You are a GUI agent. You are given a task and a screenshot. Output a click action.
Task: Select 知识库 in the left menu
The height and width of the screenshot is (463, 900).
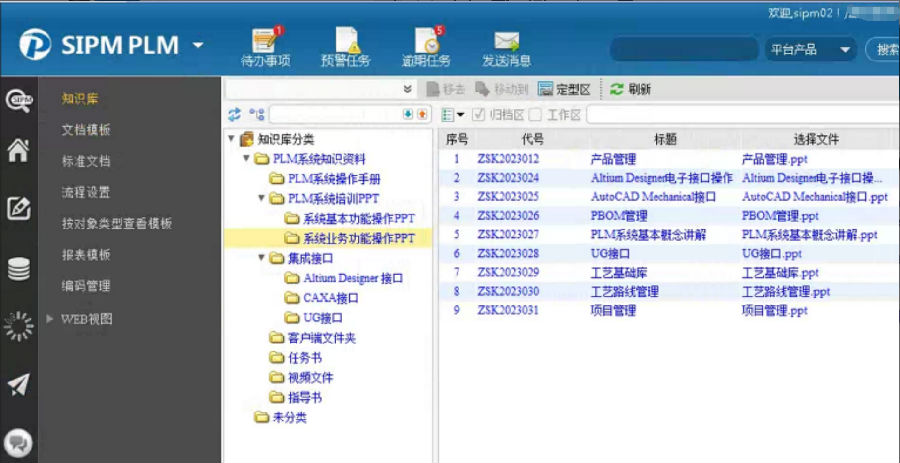(x=80, y=99)
